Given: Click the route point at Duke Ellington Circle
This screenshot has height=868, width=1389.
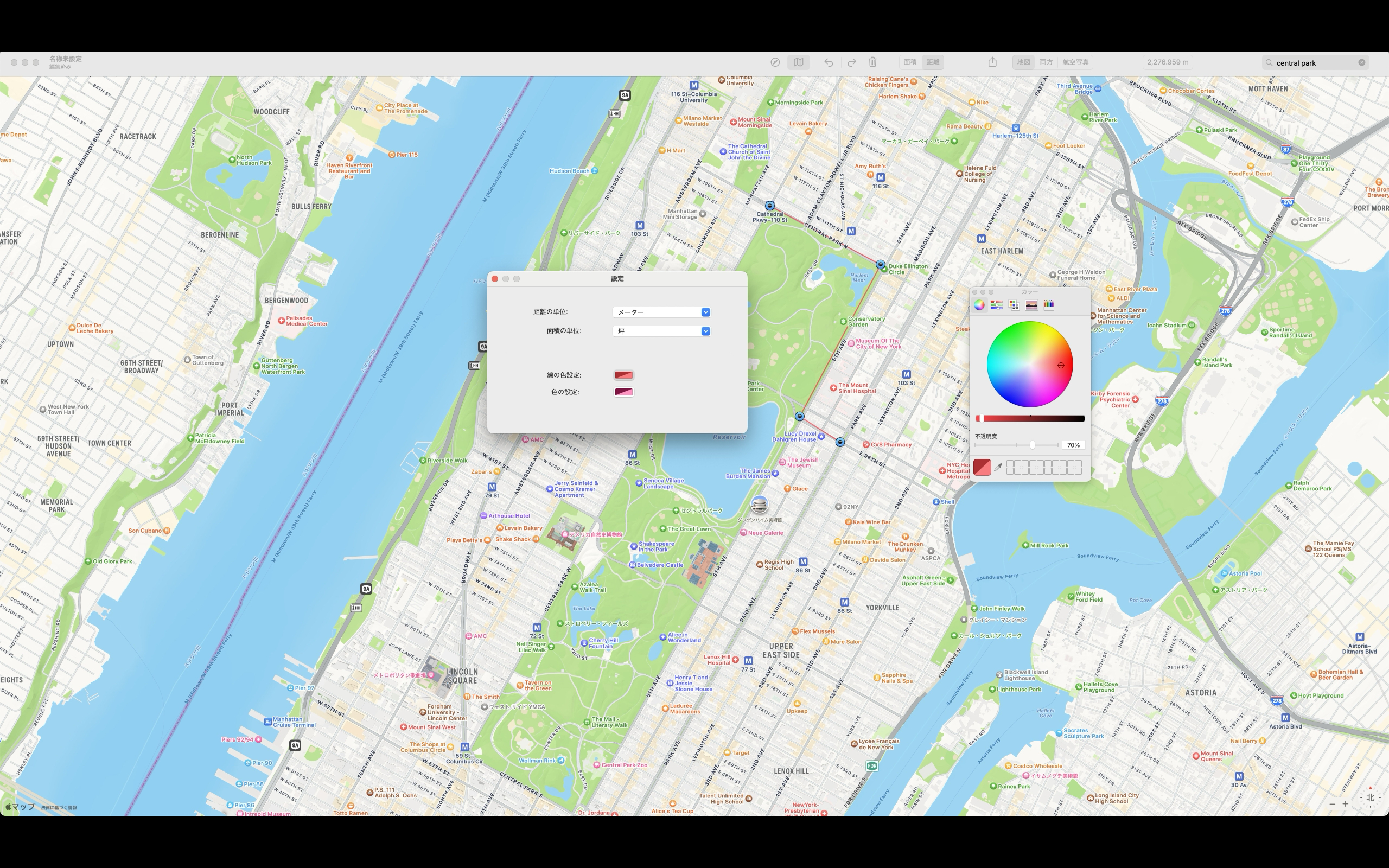Looking at the screenshot, I should tap(881, 265).
